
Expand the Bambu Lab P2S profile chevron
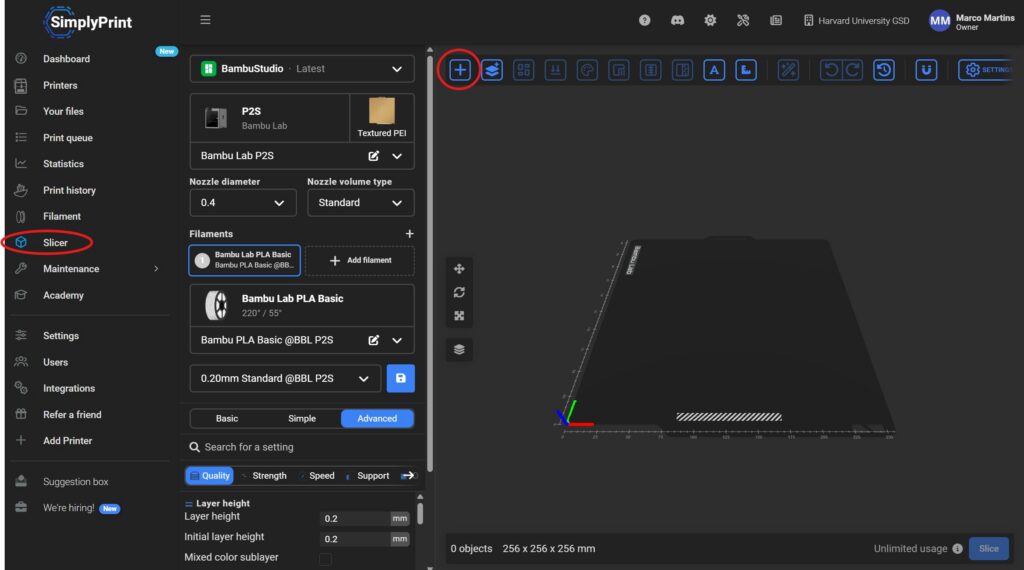[x=397, y=156]
